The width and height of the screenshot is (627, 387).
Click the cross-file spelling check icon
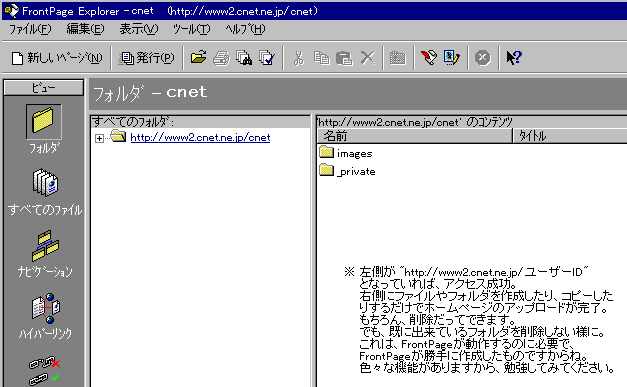pos(267,58)
